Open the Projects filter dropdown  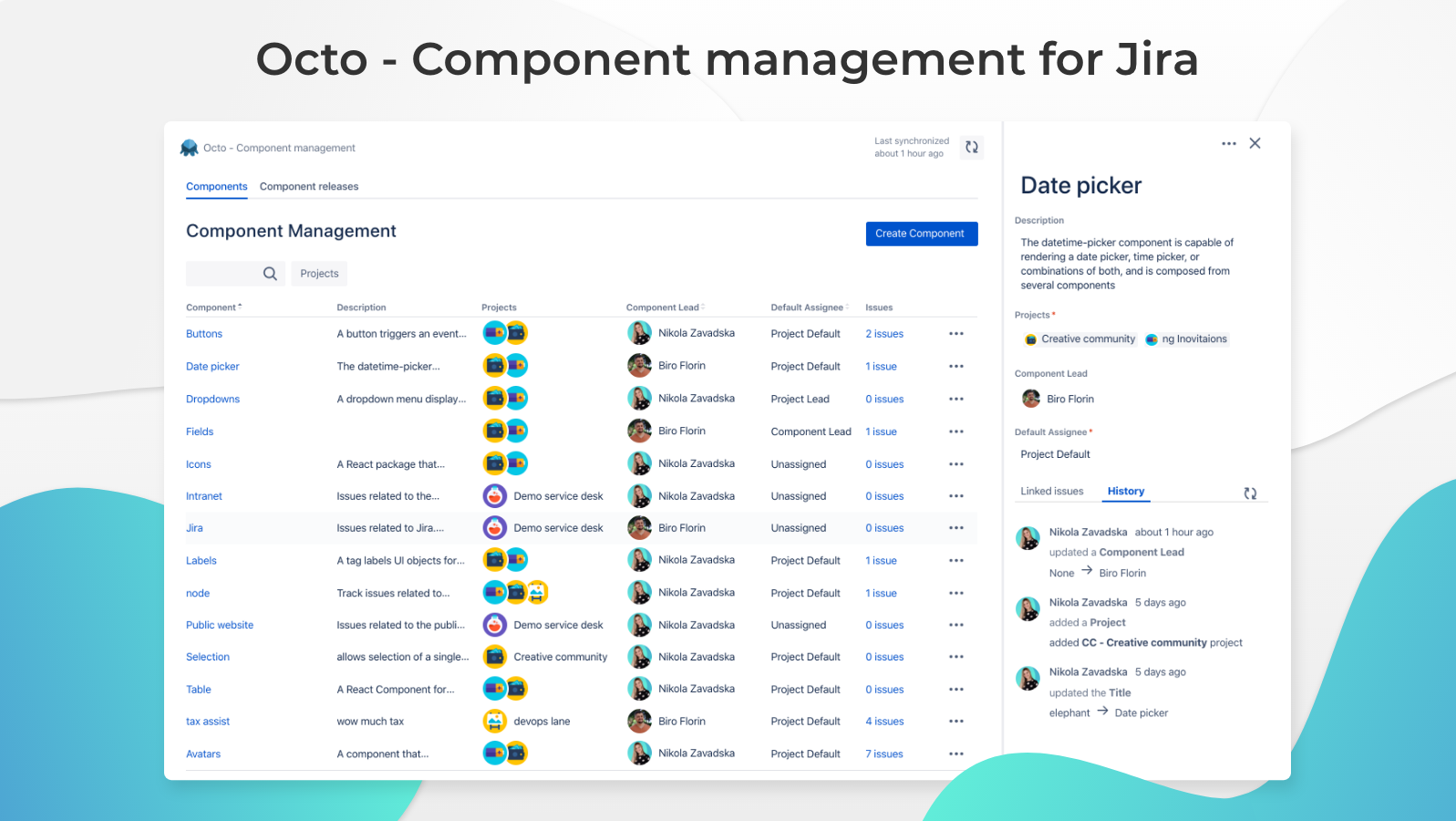(x=319, y=274)
